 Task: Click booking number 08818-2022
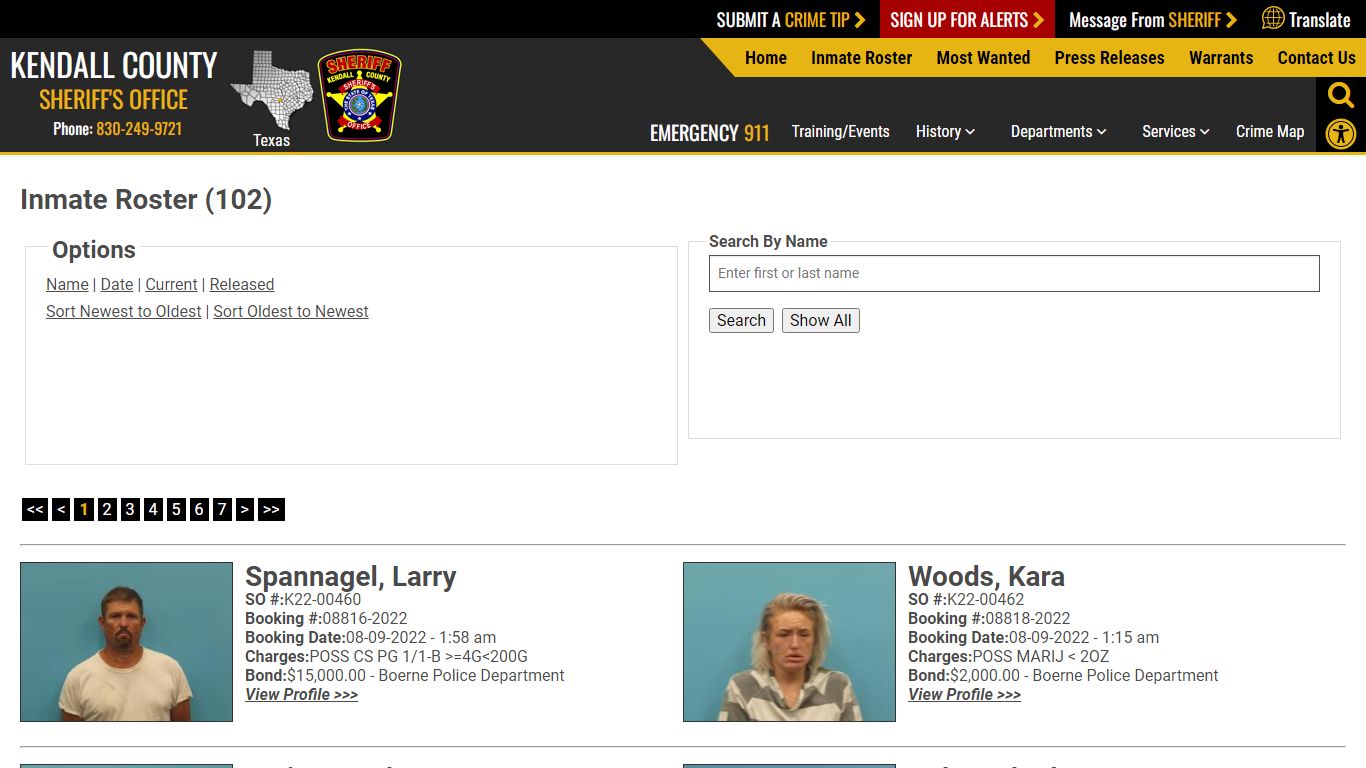click(x=1028, y=618)
